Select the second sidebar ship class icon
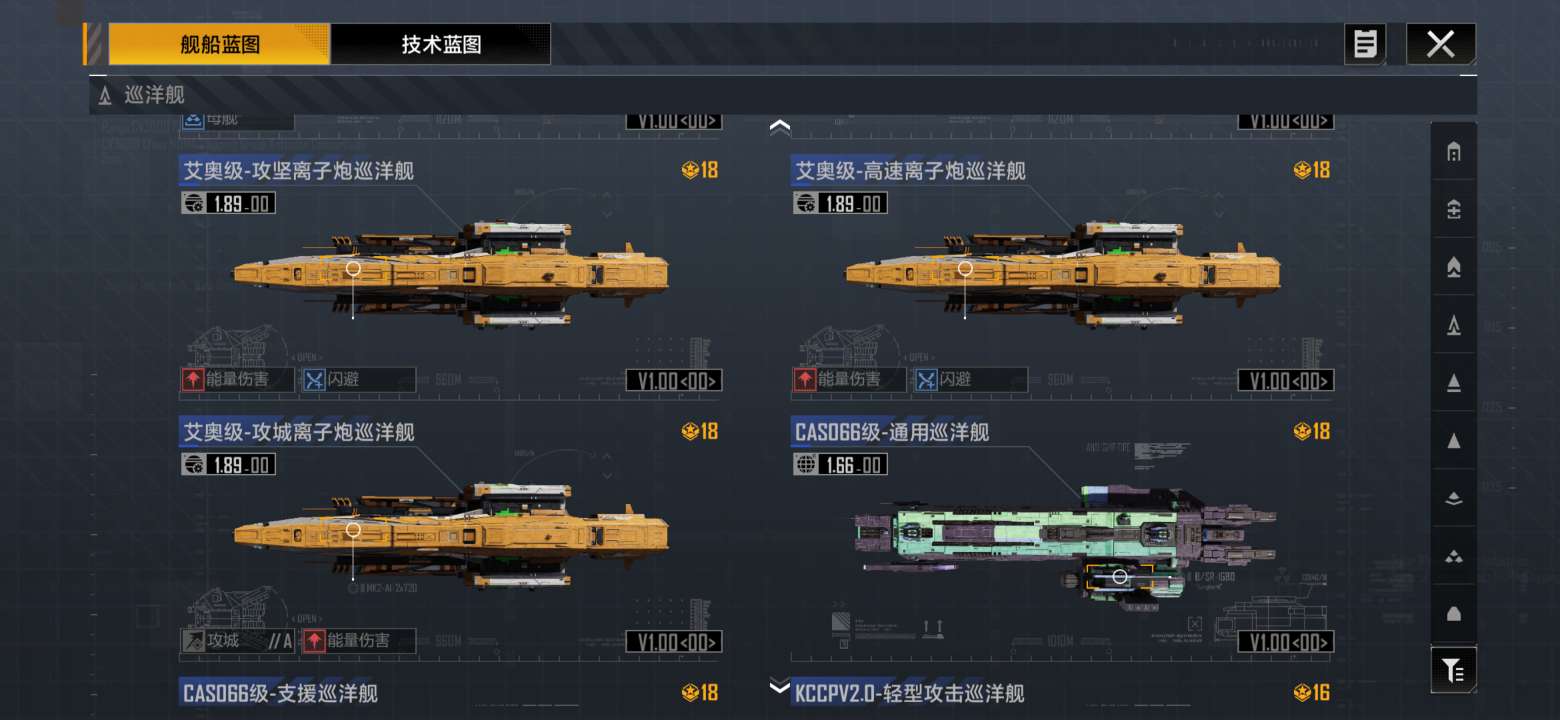This screenshot has height=720, width=1560. [x=1454, y=209]
